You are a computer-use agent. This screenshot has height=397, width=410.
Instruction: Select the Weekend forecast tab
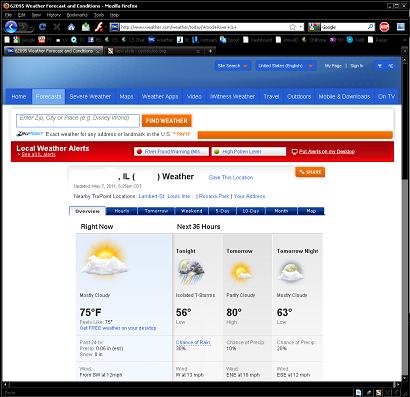tap(192, 211)
